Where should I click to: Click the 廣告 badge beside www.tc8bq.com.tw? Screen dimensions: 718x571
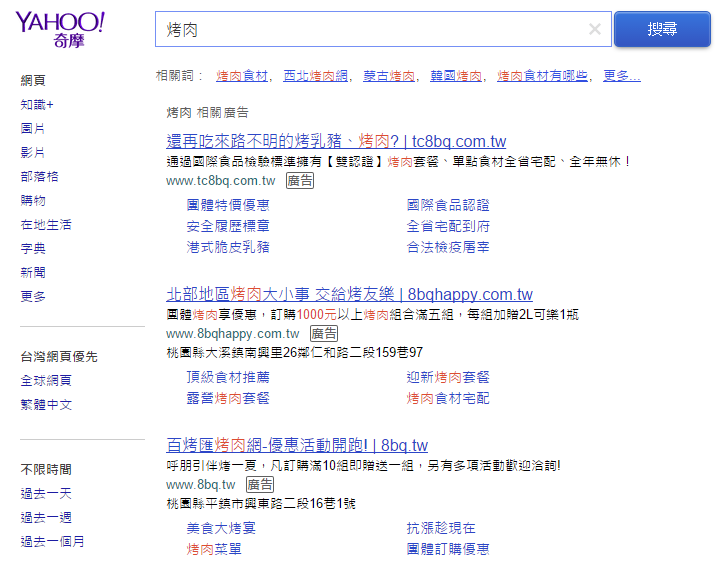click(x=300, y=180)
